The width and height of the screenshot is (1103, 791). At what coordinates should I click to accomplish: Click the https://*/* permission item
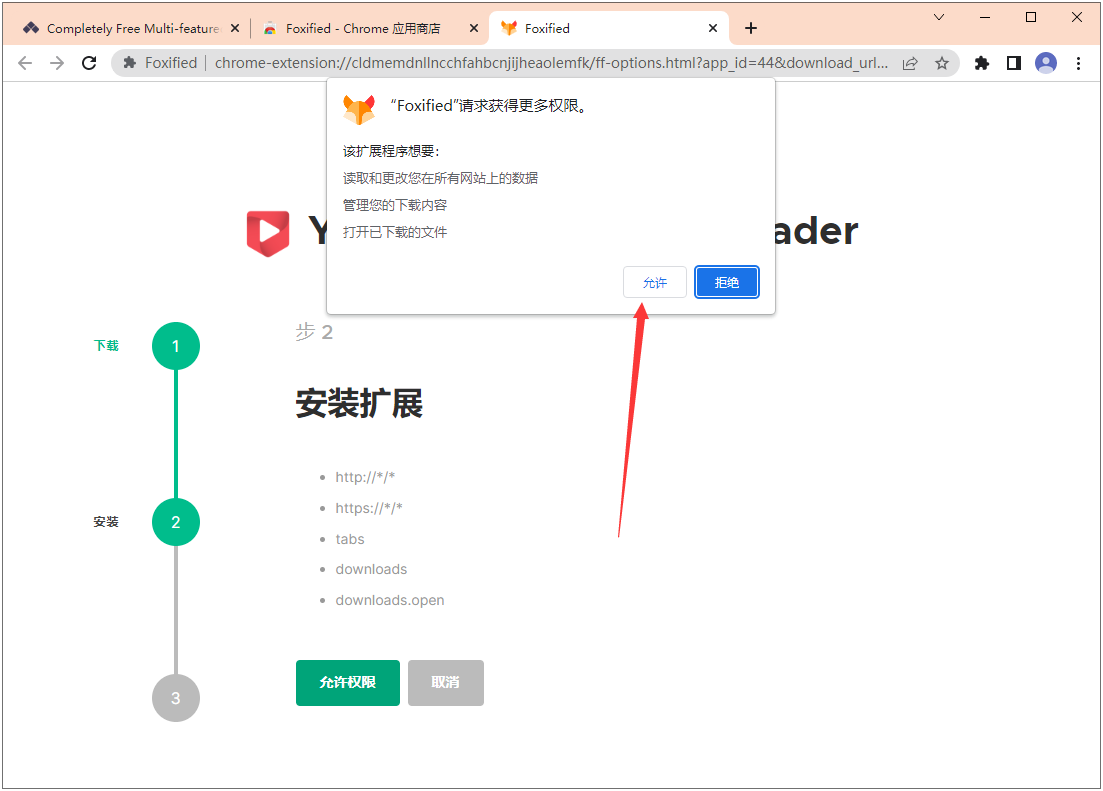369,508
